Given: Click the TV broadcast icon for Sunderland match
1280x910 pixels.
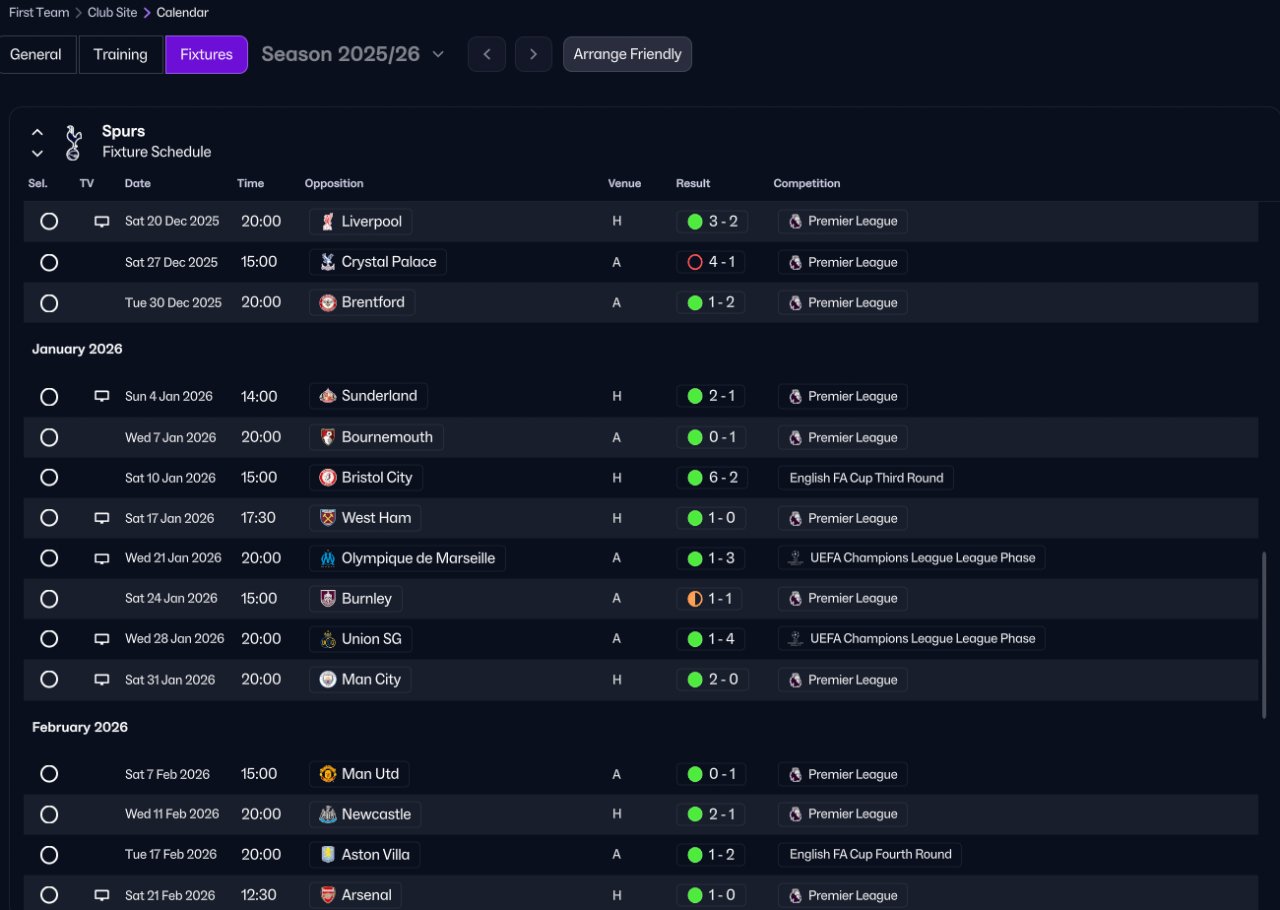Looking at the screenshot, I should (x=101, y=396).
